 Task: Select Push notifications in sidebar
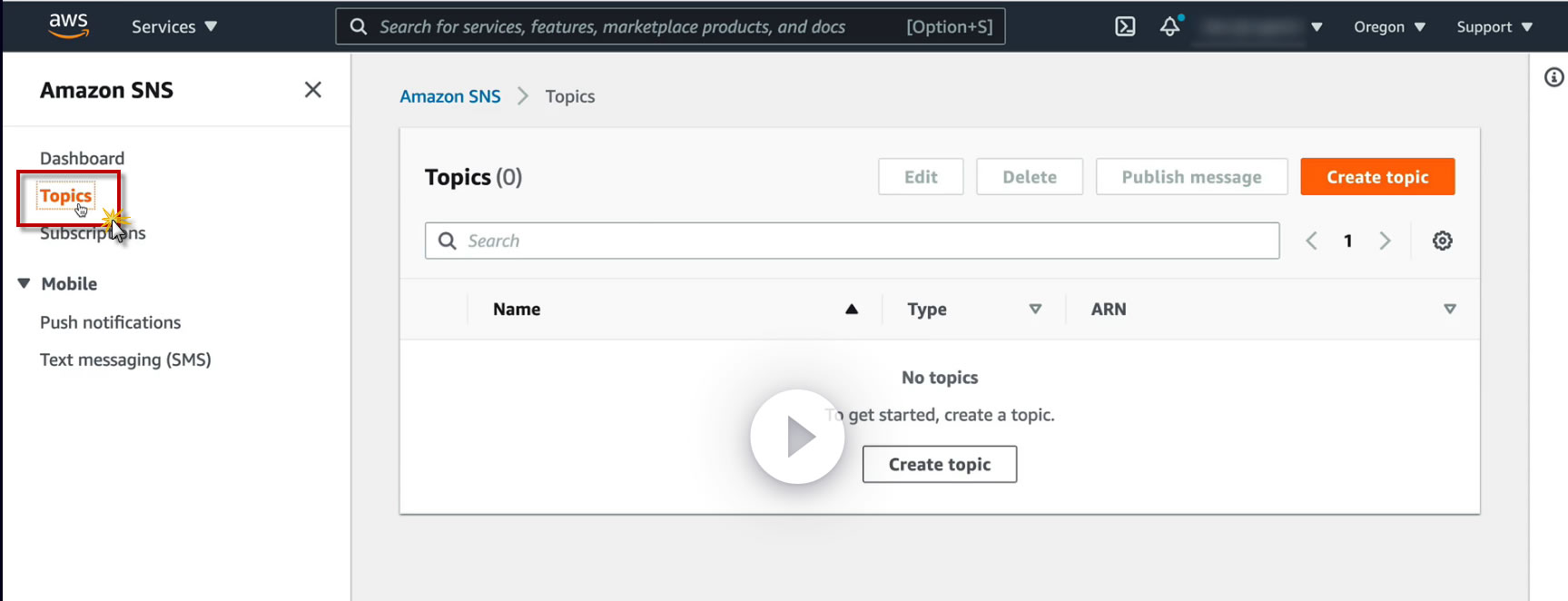coord(110,322)
